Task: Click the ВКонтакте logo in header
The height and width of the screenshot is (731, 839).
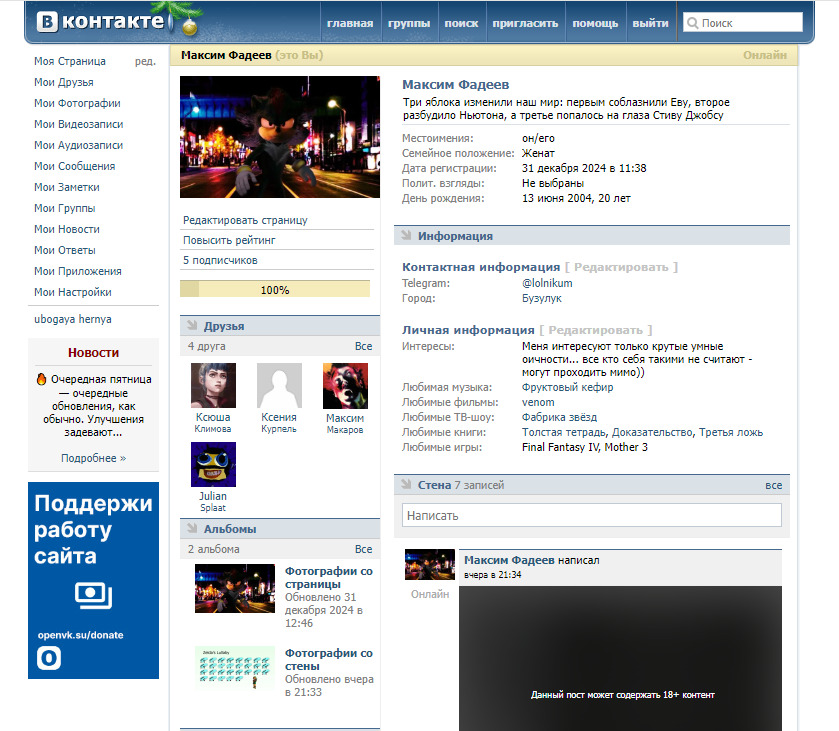Action: [x=101, y=21]
